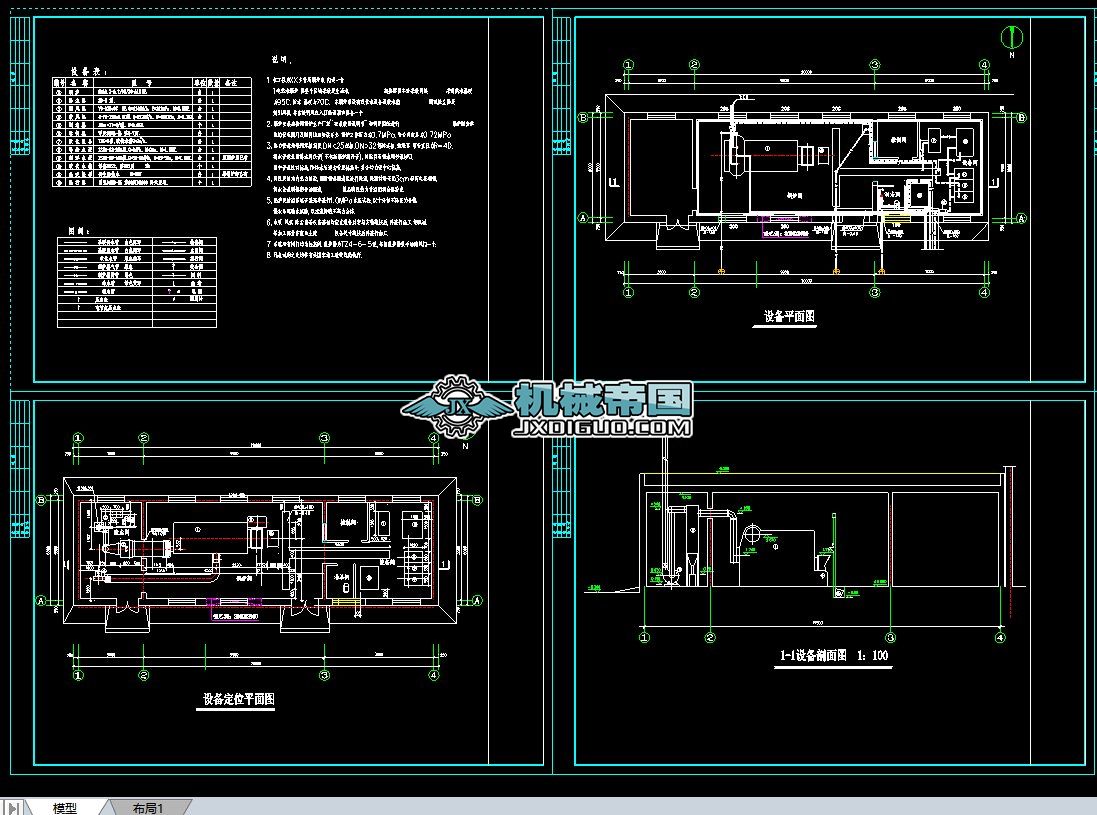Select the north arrow symbol above the equipment plan
The width and height of the screenshot is (1097, 815).
1012,36
